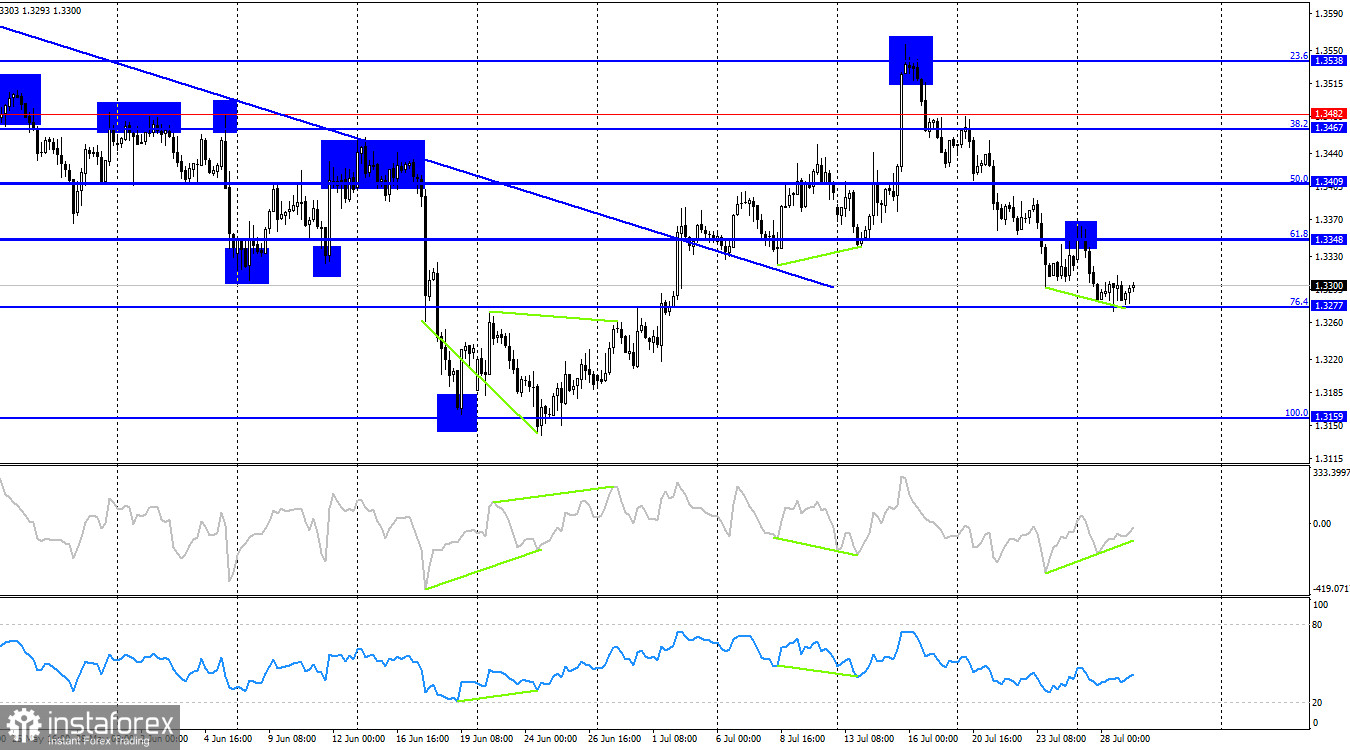Select the 100.0 Fibonacci level label
Image resolution: width=1350 pixels, height=750 pixels.
(x=1296, y=412)
